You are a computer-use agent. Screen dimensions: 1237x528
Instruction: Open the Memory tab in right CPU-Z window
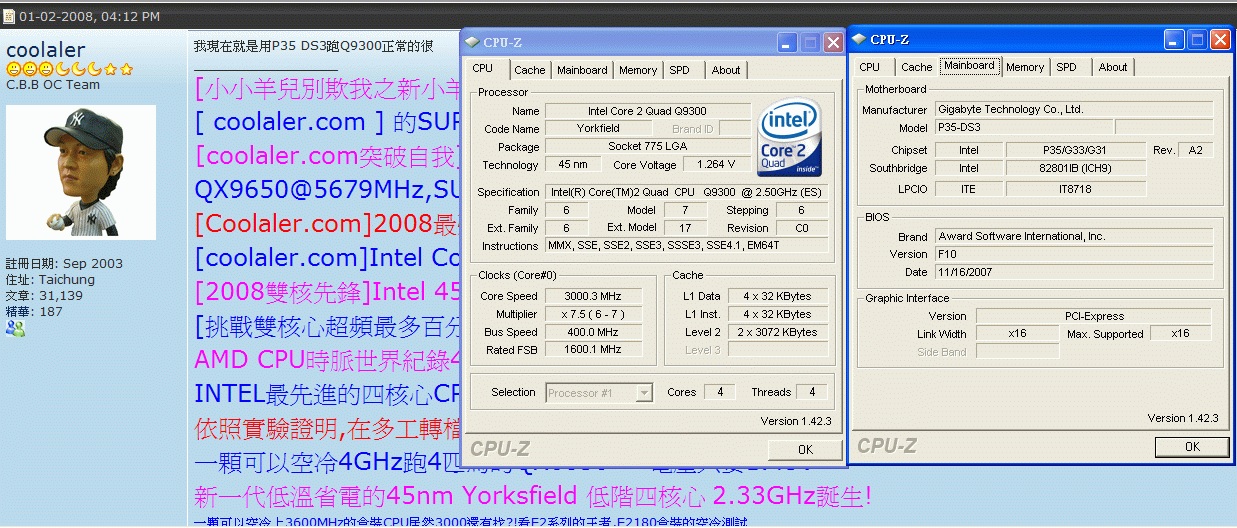pyautogui.click(x=1025, y=67)
